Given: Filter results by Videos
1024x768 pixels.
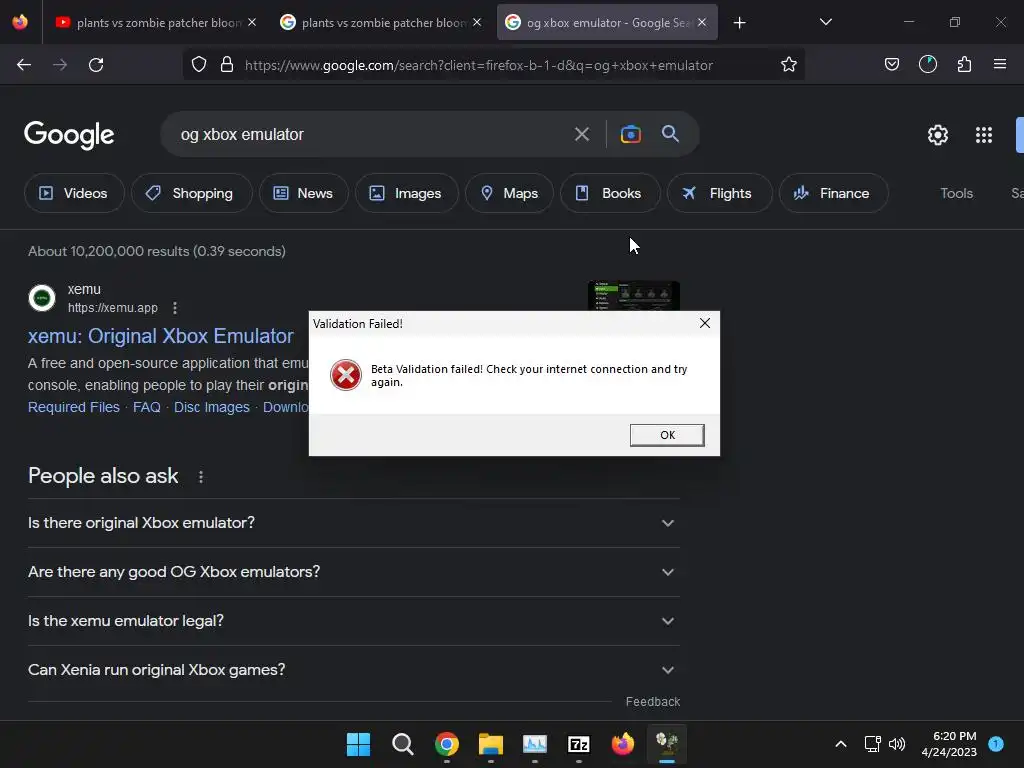Looking at the screenshot, I should (x=74, y=193).
